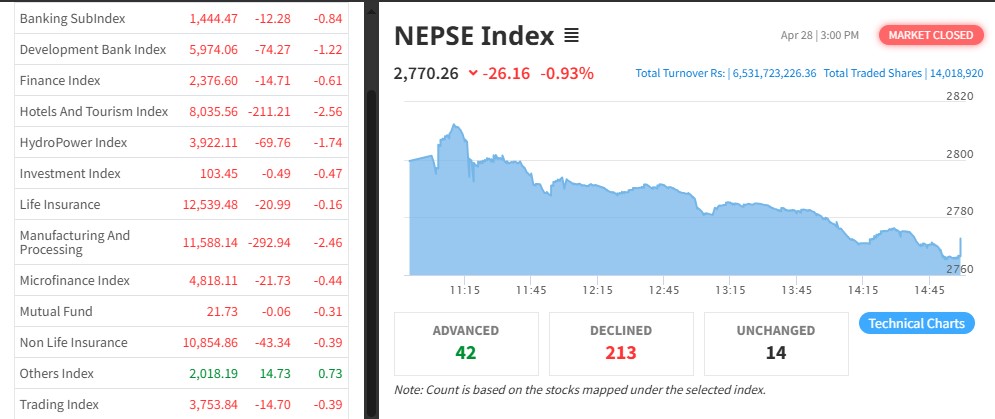Click the MARKET CLOSED status badge

[925, 35]
